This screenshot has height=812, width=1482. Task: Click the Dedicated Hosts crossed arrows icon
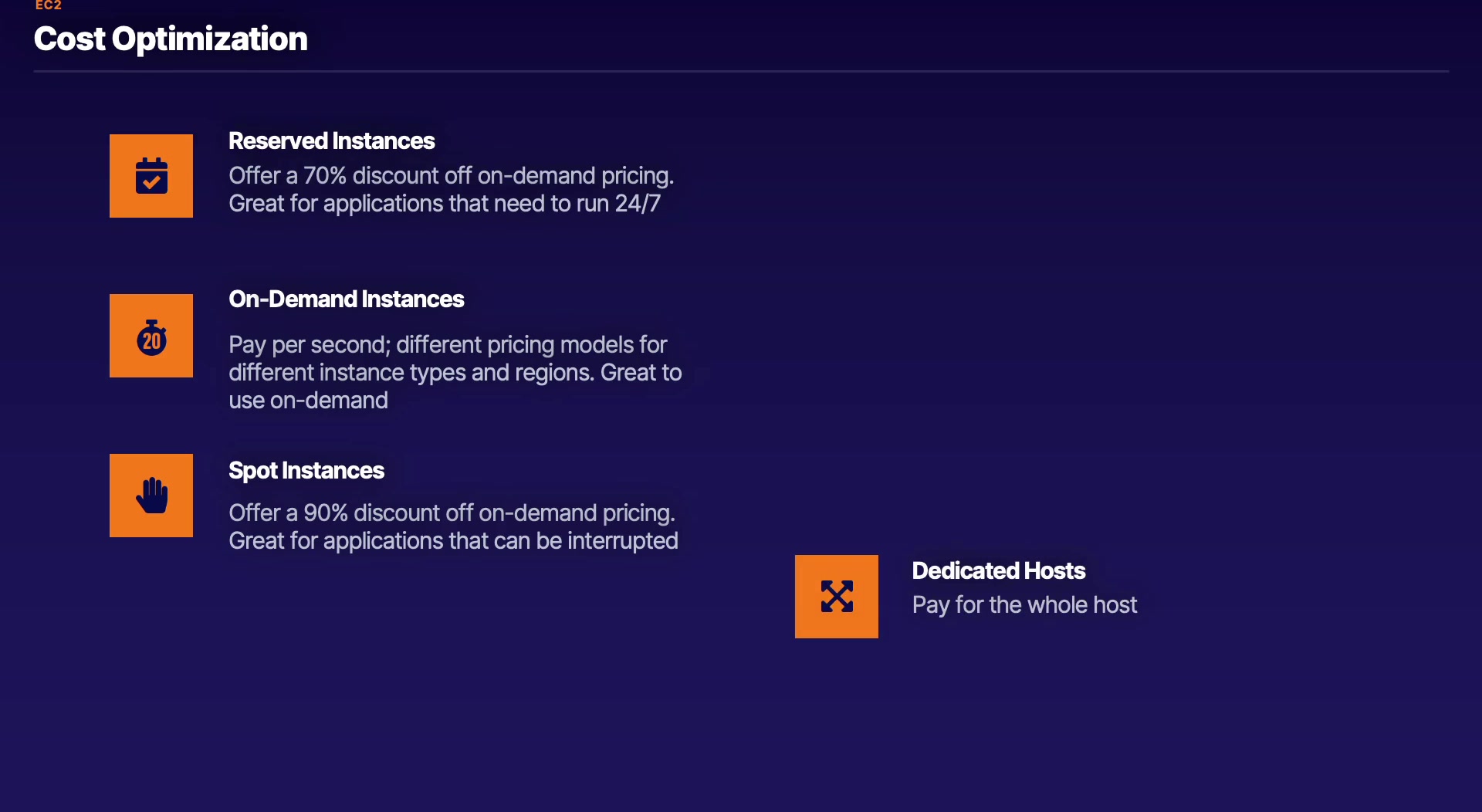(x=837, y=597)
